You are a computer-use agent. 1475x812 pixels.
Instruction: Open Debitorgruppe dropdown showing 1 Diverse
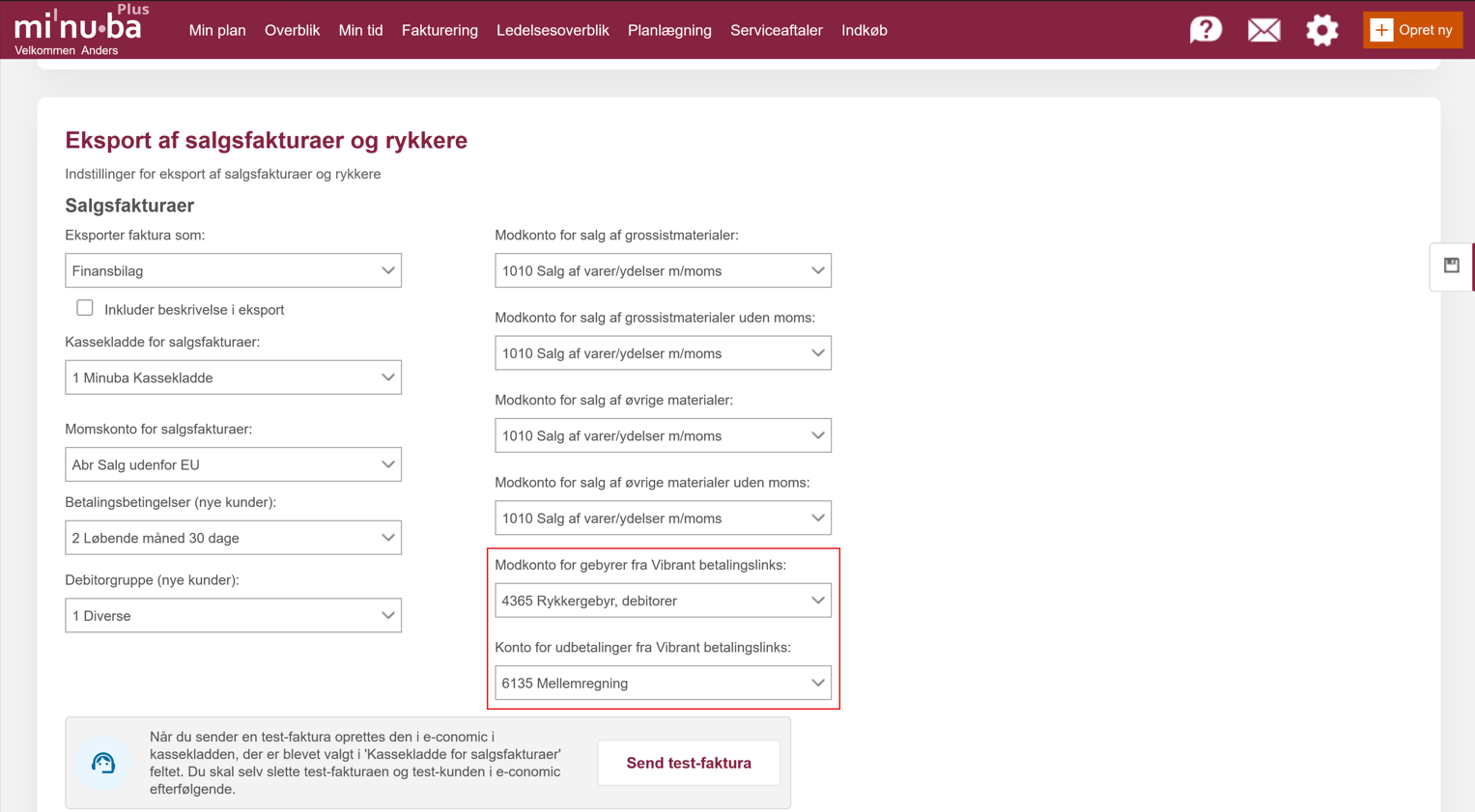[x=233, y=616]
